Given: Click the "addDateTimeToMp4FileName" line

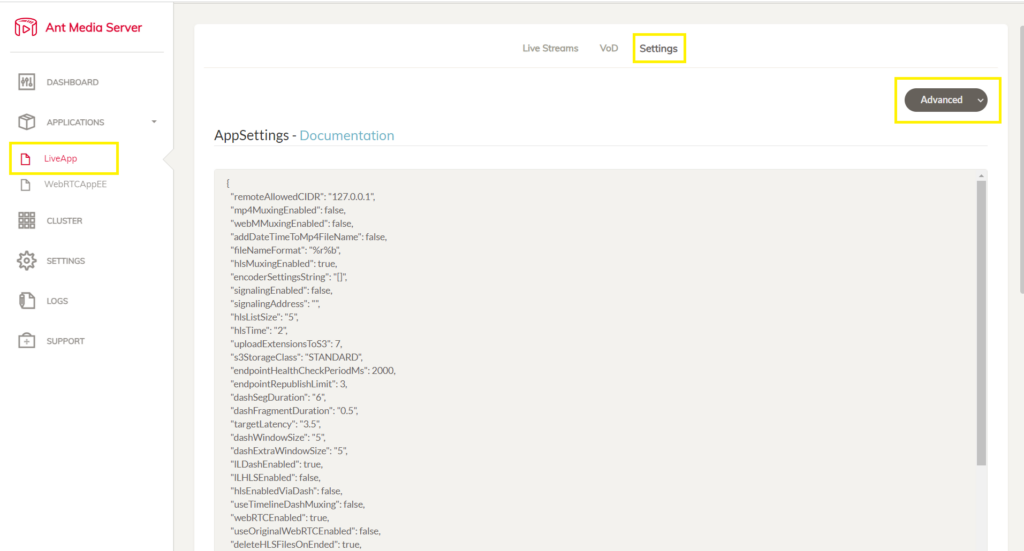Looking at the screenshot, I should coord(308,237).
